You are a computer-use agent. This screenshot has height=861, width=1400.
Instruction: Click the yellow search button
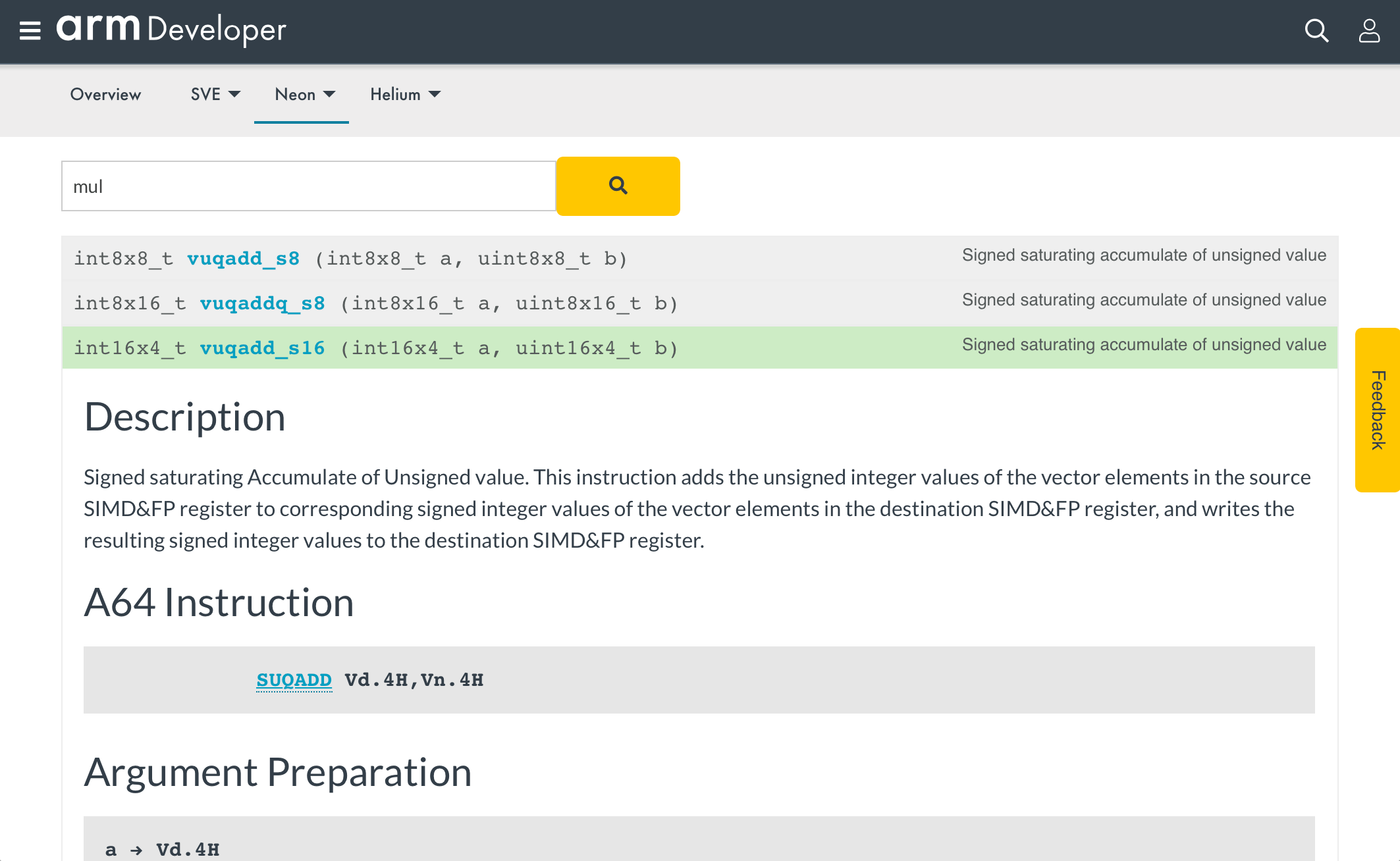point(618,186)
